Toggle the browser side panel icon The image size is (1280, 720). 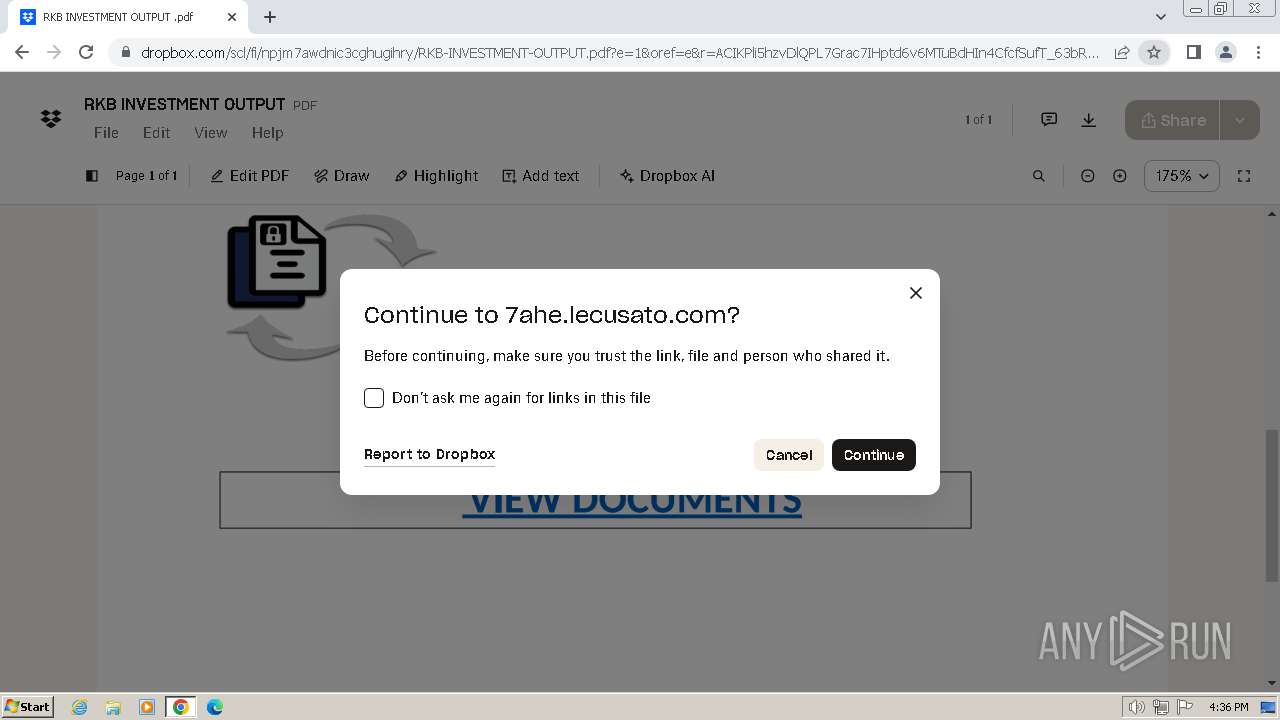(1193, 52)
